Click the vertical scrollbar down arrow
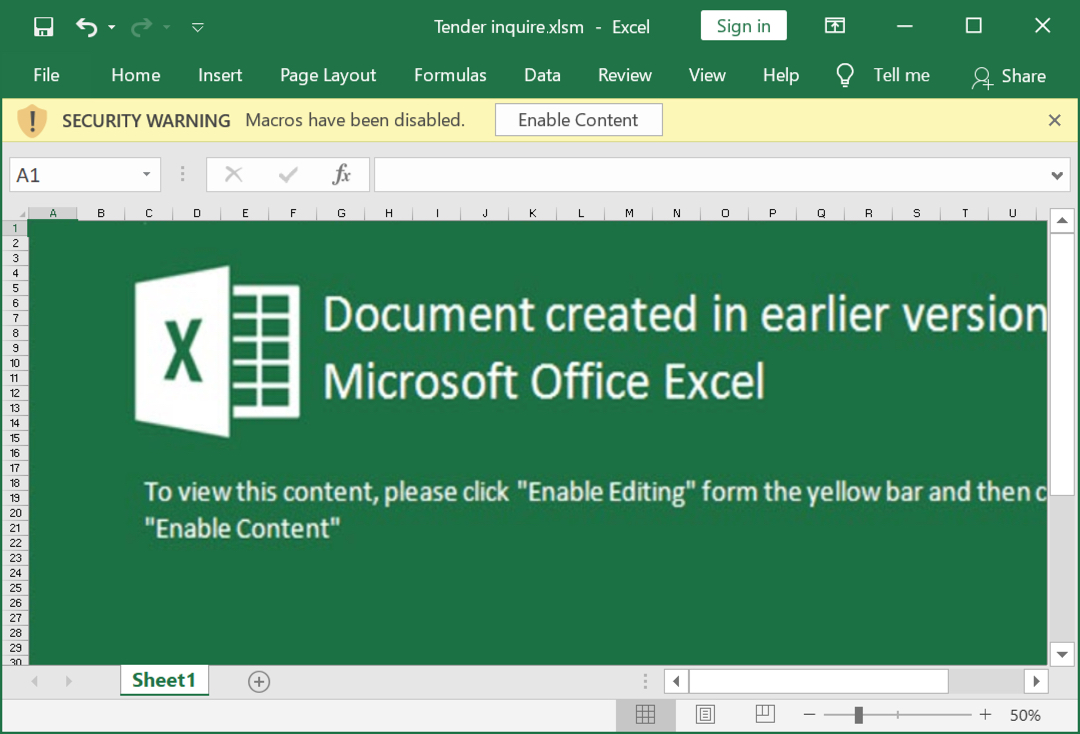Image resolution: width=1080 pixels, height=734 pixels. pyautogui.click(x=1062, y=654)
